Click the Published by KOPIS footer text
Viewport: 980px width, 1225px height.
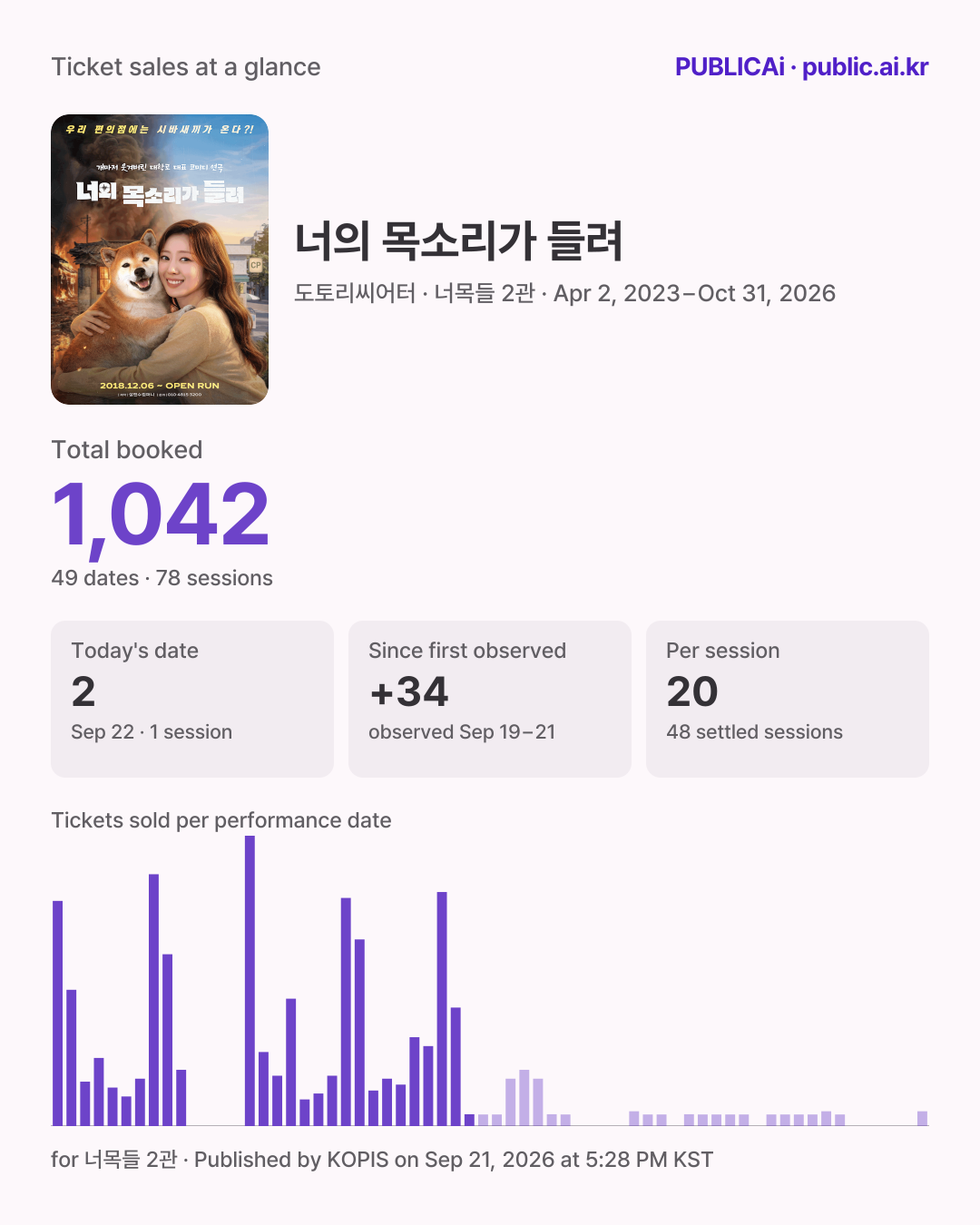454,1160
